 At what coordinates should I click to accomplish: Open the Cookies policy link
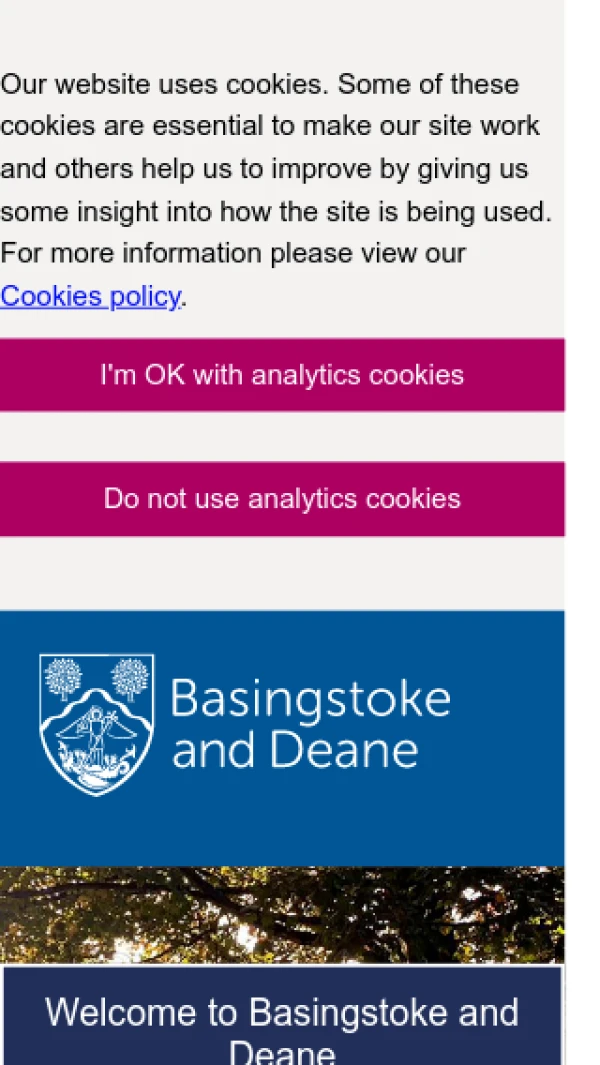pos(90,296)
